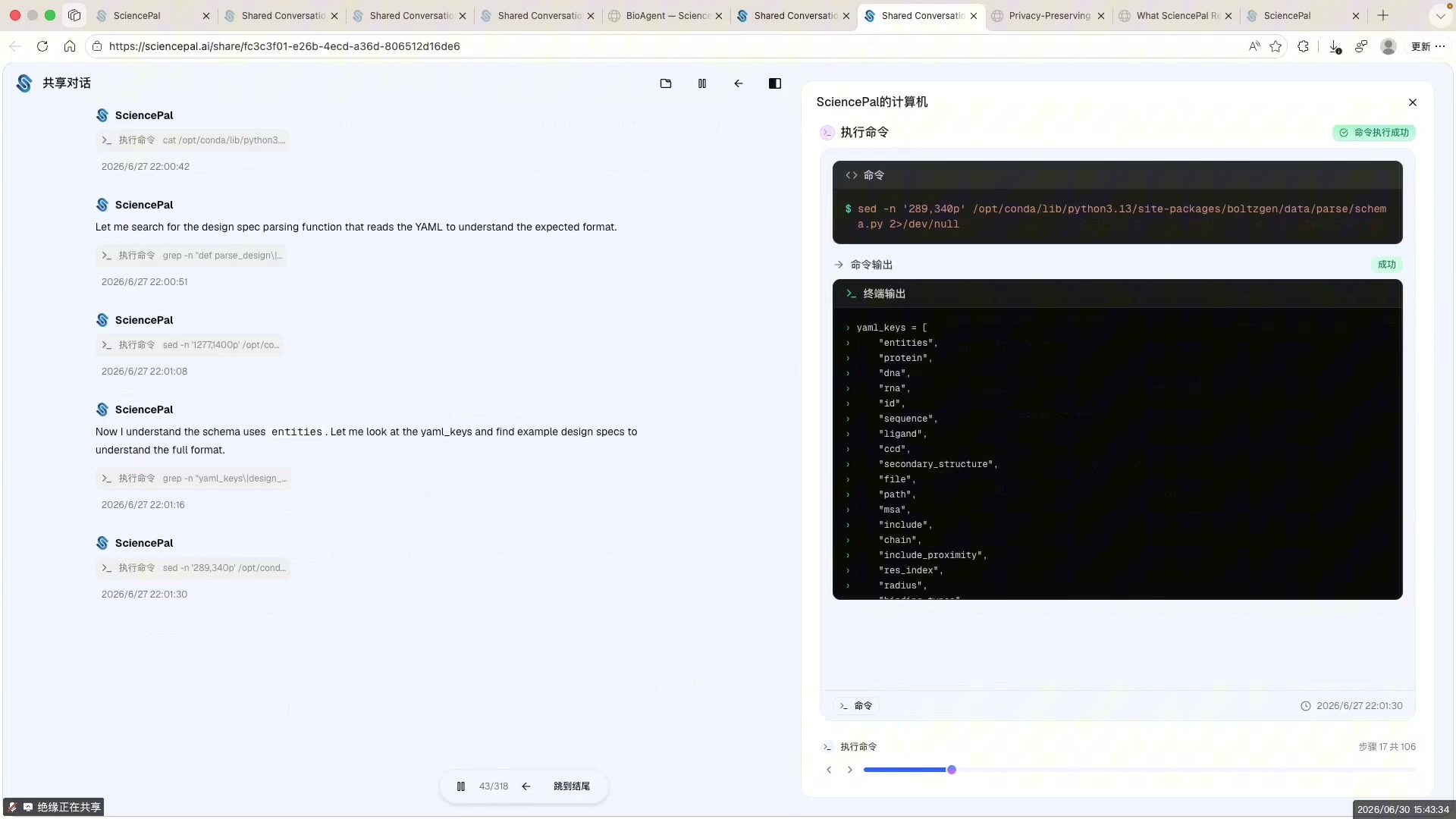Open the files folder icon in header
This screenshot has width=1456, height=819.
pyautogui.click(x=666, y=83)
